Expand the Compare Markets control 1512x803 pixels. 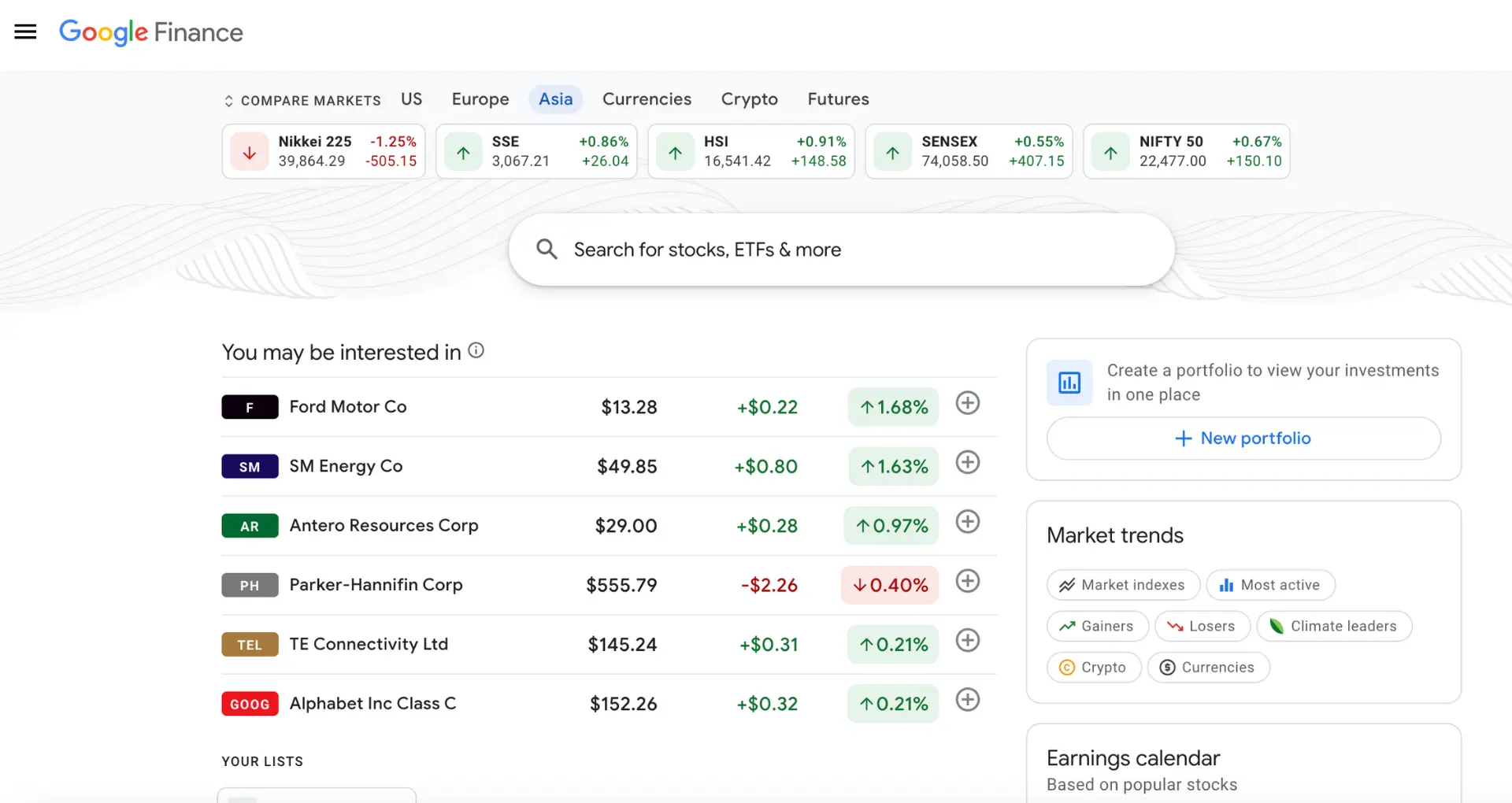click(302, 100)
